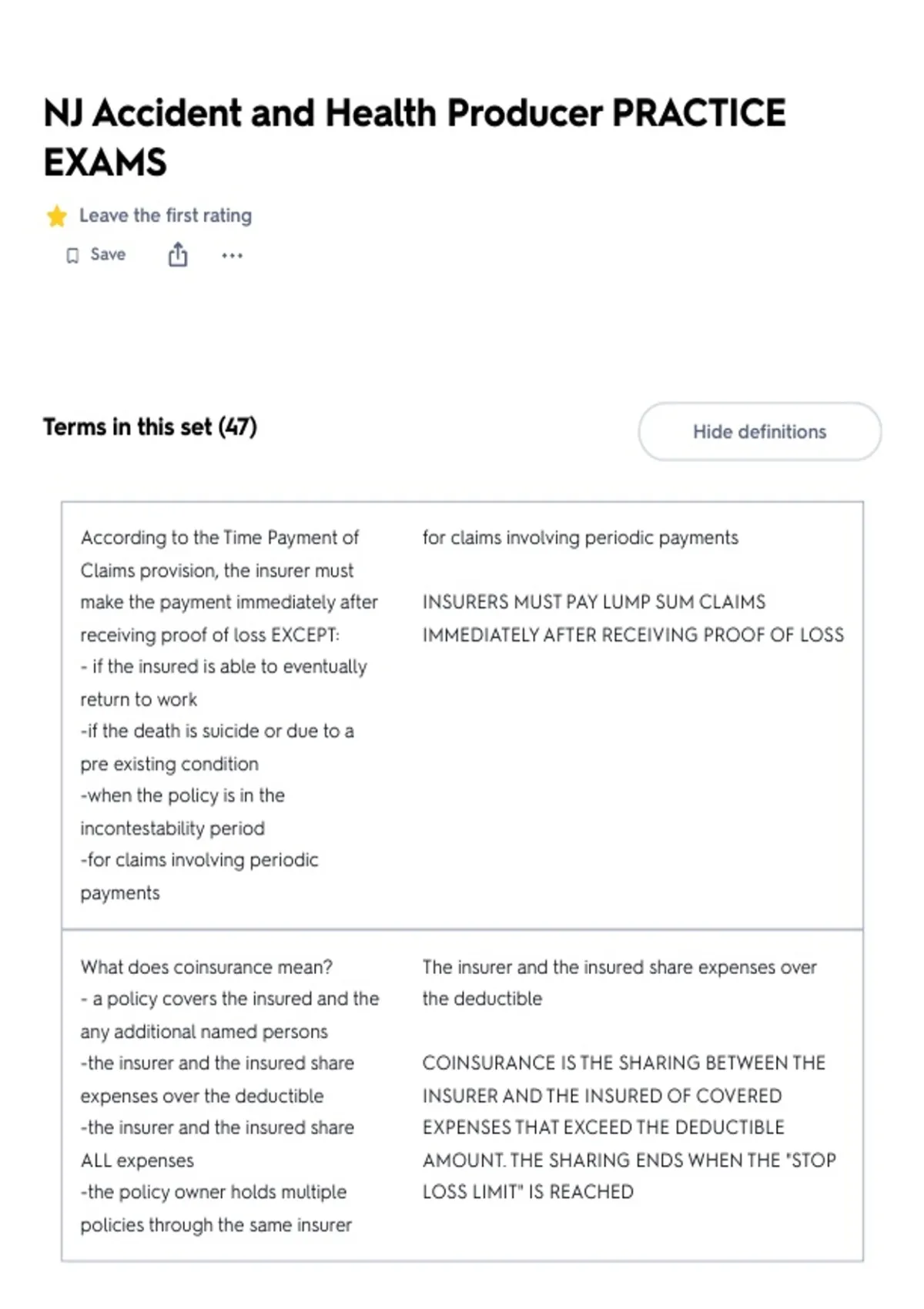Open the share icon
924x1309 pixels.
[178, 254]
